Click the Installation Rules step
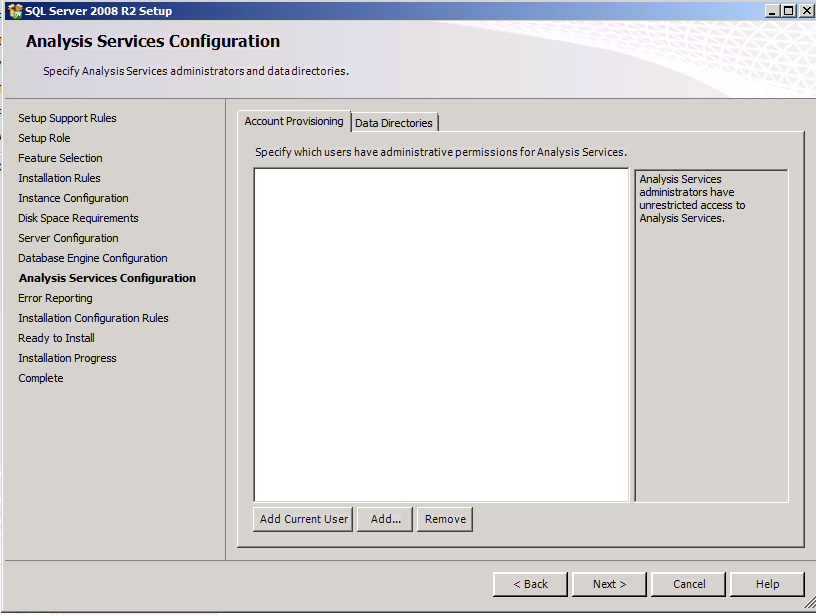The width and height of the screenshot is (816, 615). pos(59,178)
